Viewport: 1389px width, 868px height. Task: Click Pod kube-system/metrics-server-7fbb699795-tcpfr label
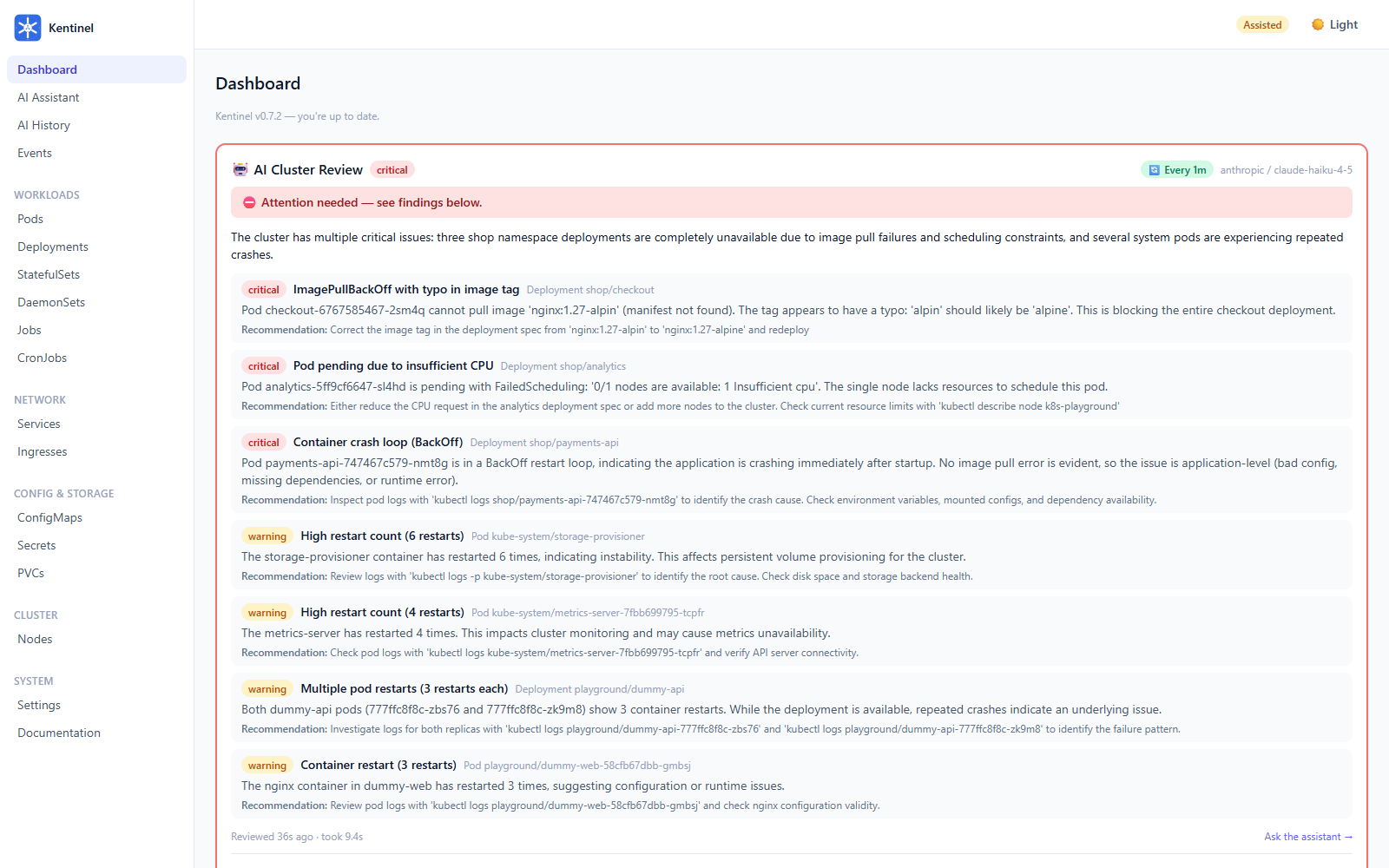(x=588, y=613)
